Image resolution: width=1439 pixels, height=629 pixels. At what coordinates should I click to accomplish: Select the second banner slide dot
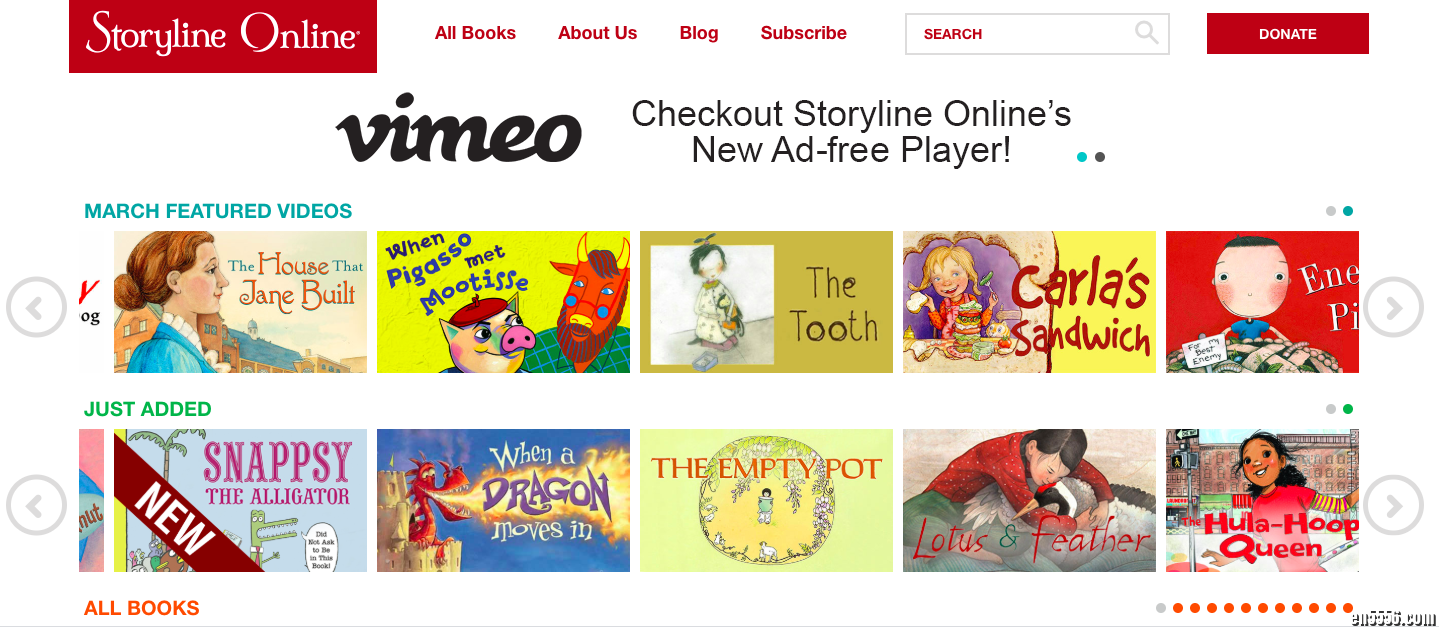pos(1100,157)
